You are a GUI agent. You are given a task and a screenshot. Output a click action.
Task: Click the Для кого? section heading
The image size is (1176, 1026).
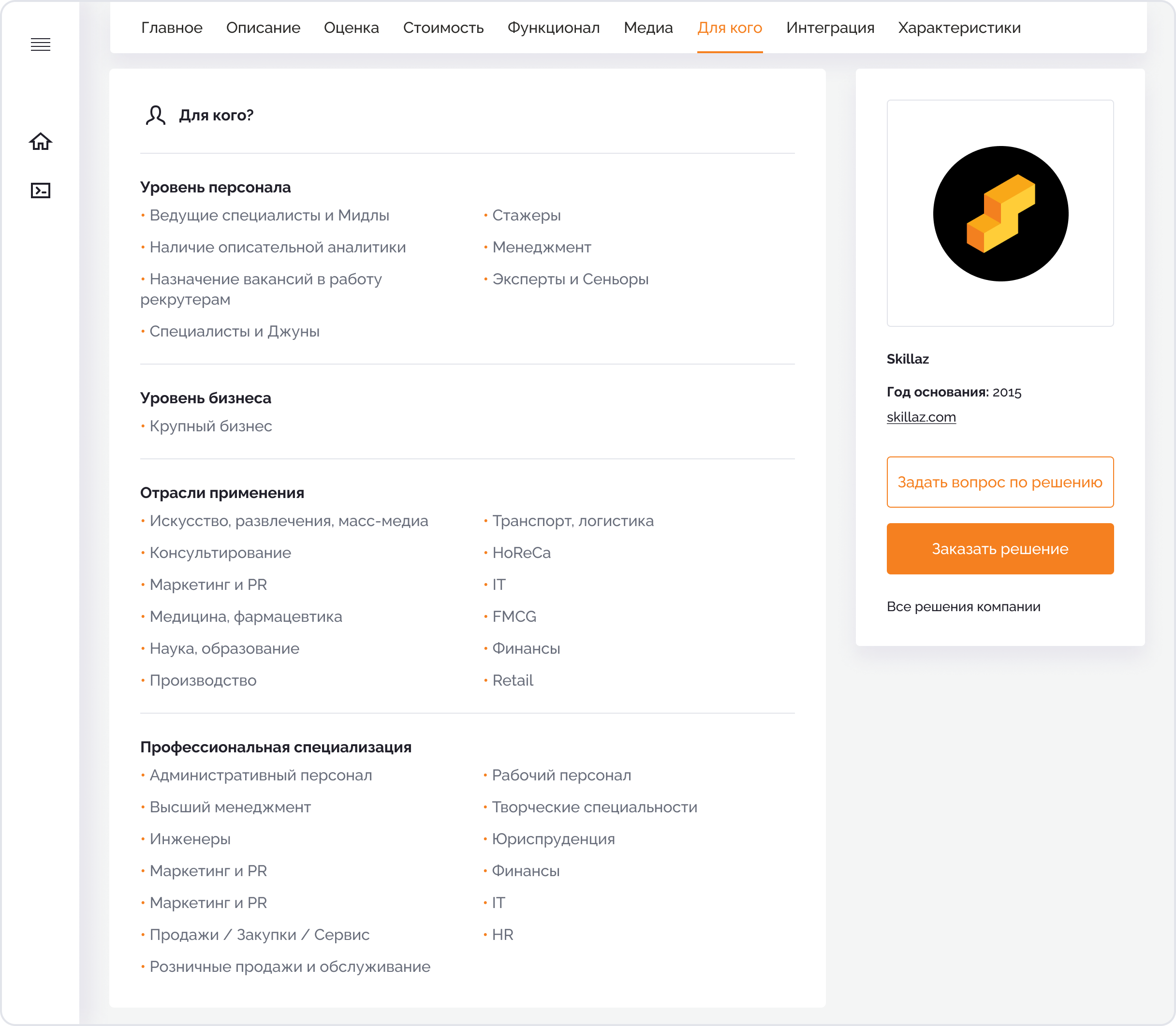[x=217, y=115]
